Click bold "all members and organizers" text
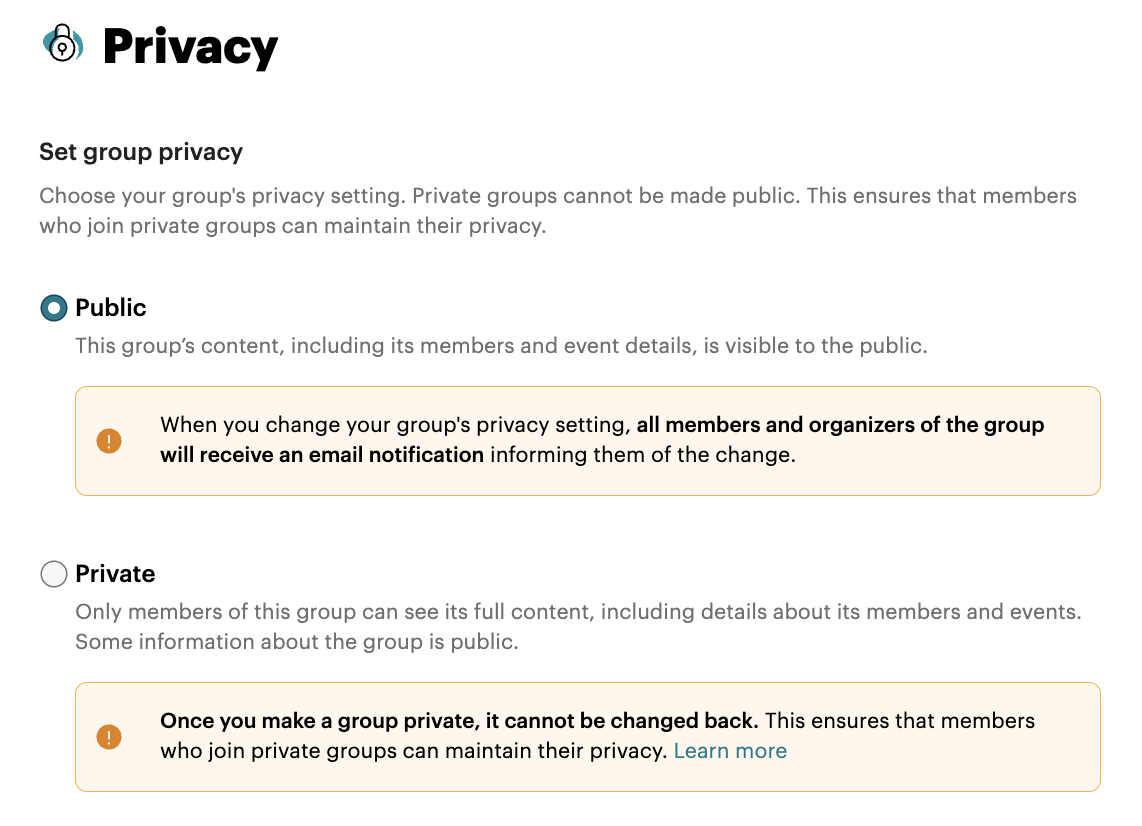The width and height of the screenshot is (1142, 826). click(840, 425)
